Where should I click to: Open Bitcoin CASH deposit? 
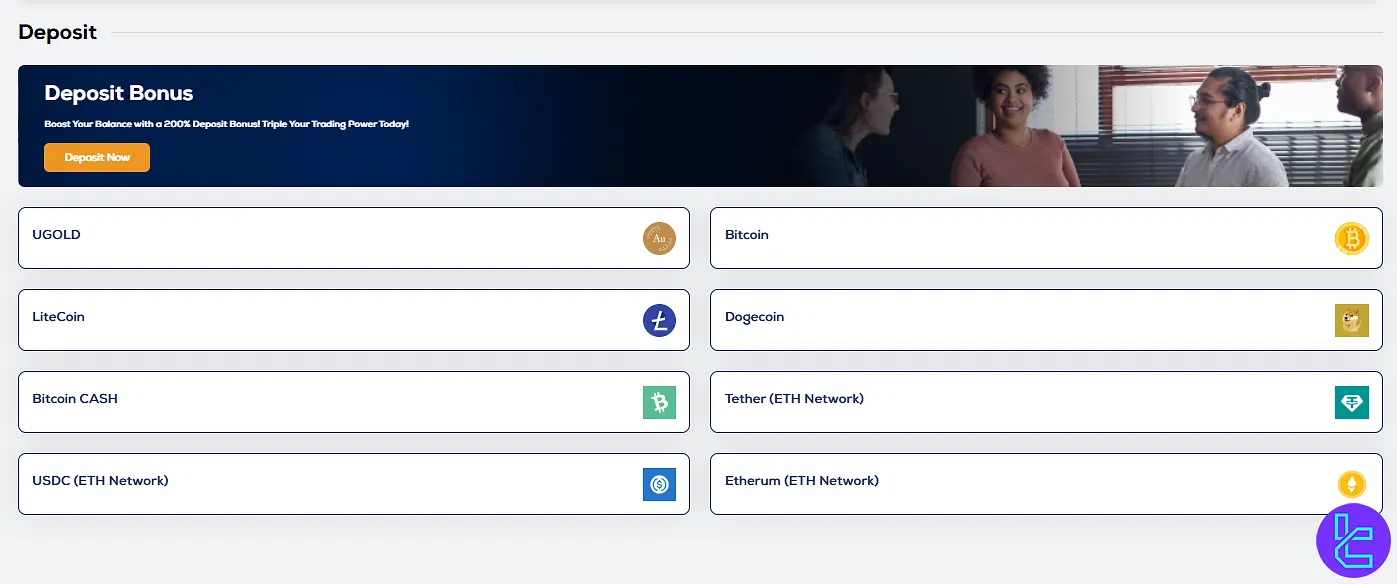tap(300, 402)
